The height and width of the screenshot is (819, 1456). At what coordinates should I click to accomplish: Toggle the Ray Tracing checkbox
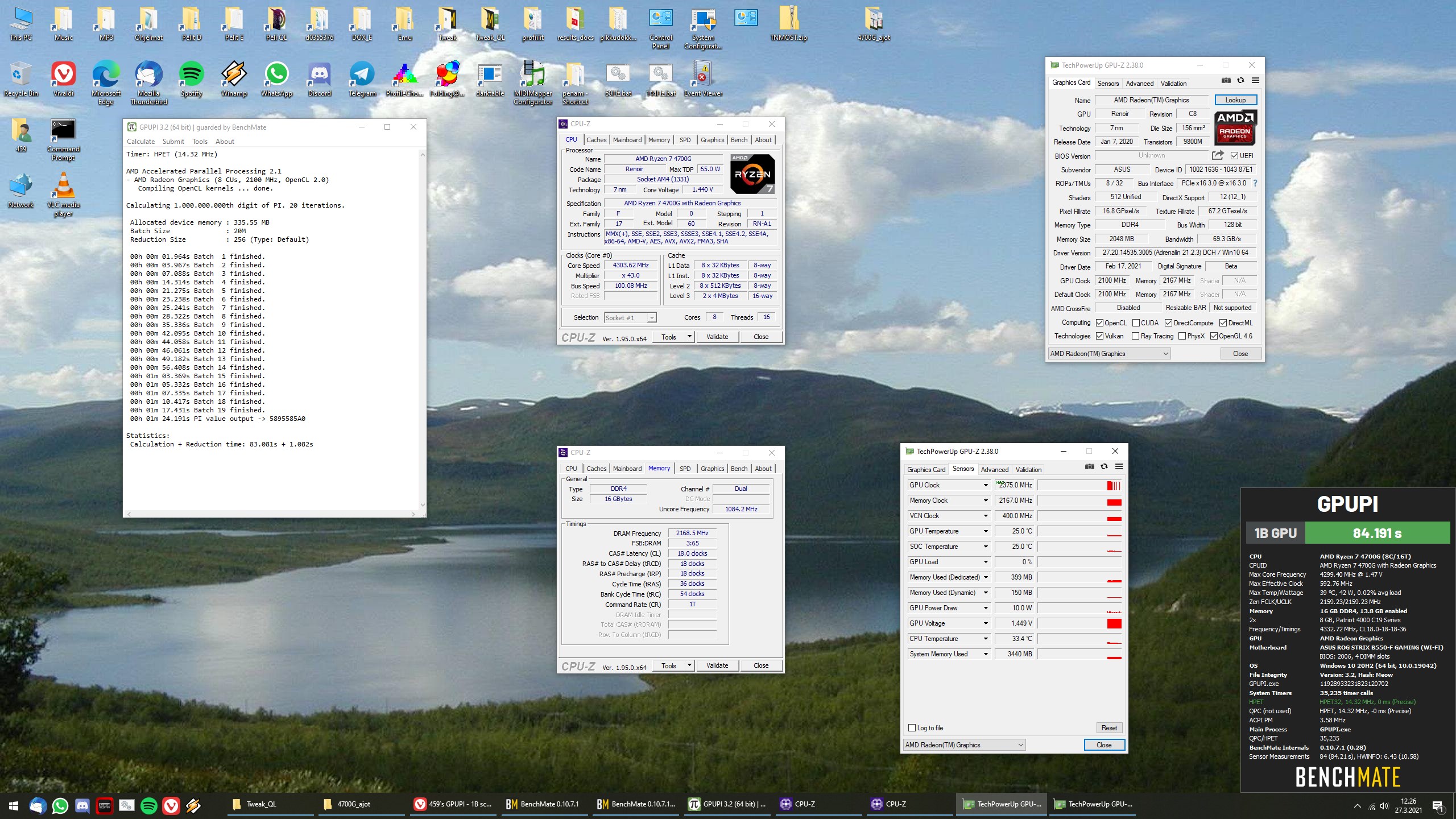[x=1135, y=336]
